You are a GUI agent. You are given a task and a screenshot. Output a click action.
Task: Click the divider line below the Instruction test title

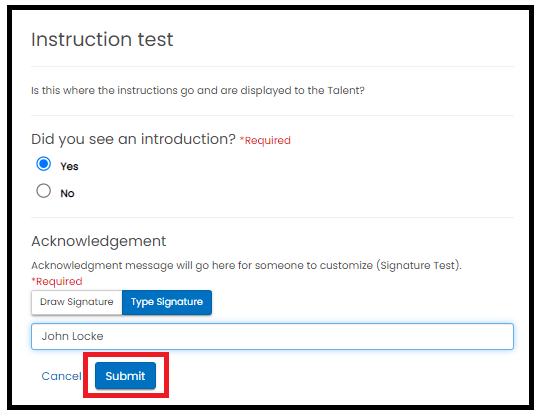[x=272, y=66]
